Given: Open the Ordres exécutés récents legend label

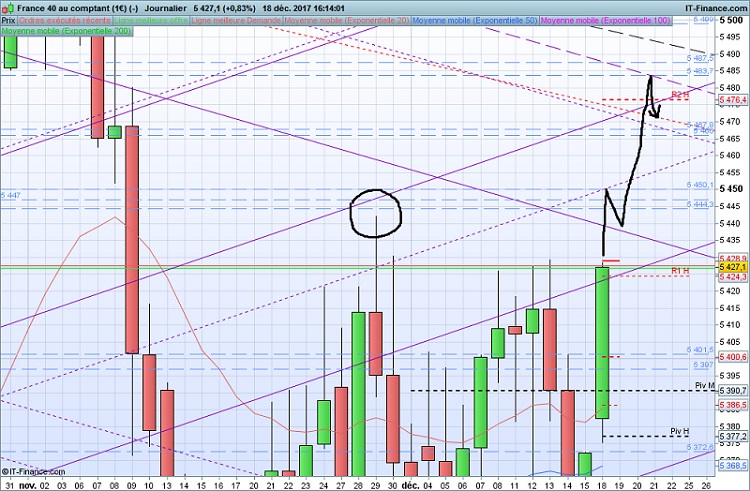Looking at the screenshot, I should (x=65, y=21).
